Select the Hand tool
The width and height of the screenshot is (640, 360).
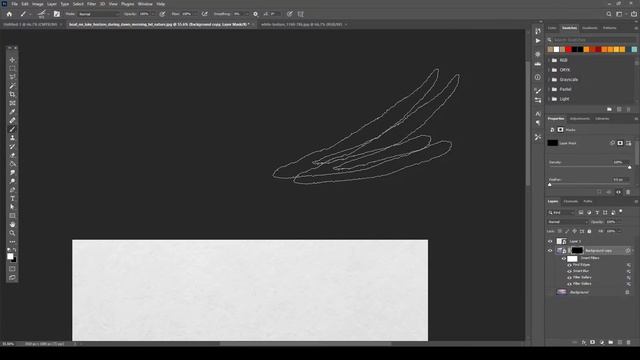coord(12,224)
